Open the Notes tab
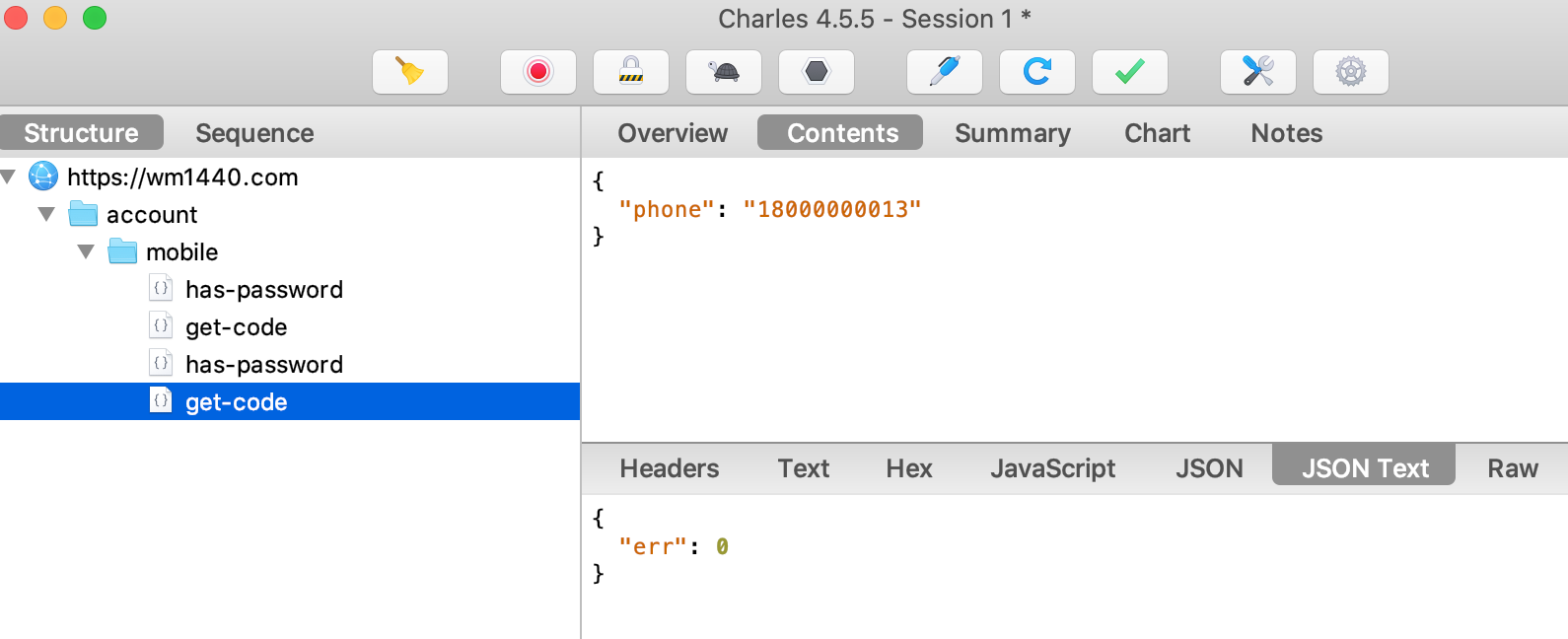 point(1287,133)
